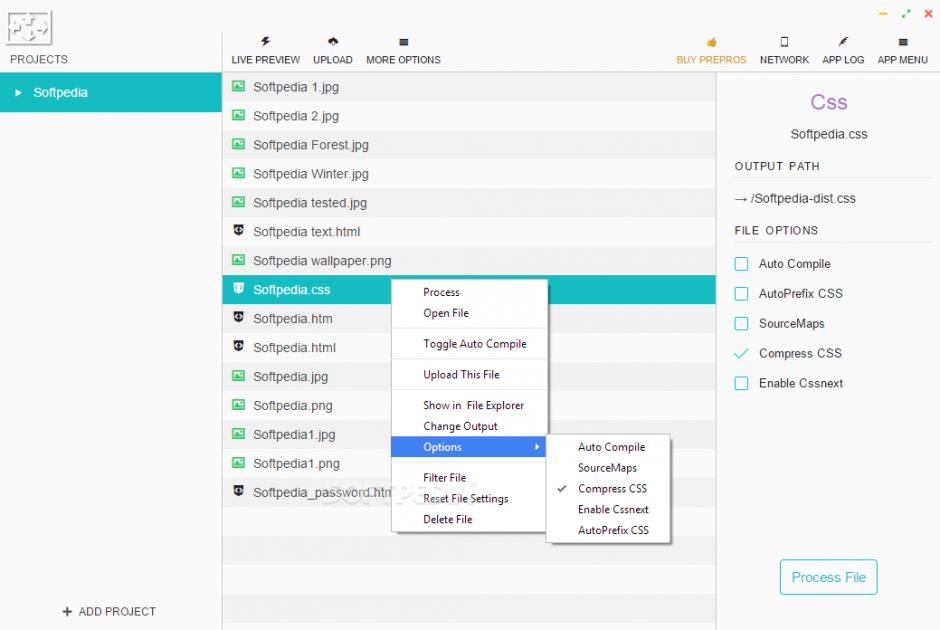Enable the Enable Cssnext checkbox
This screenshot has height=630, width=940.
pos(742,384)
